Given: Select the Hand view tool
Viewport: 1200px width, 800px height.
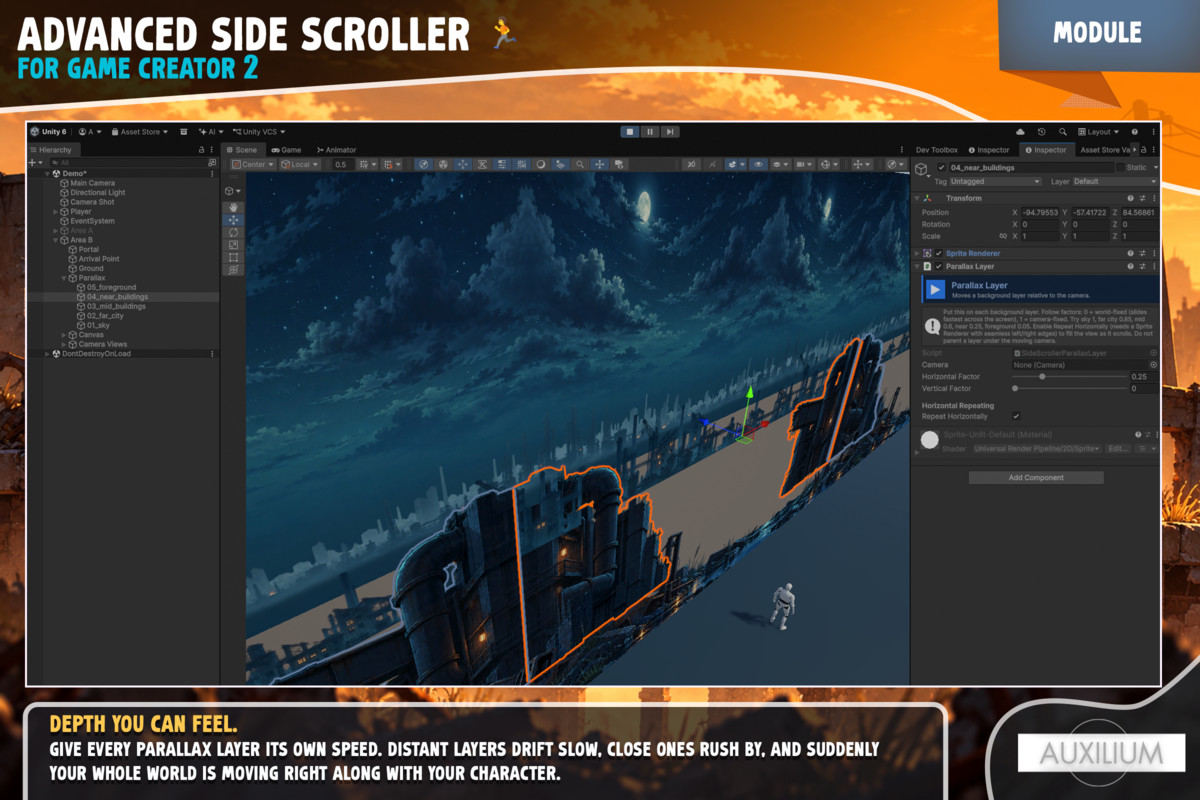Looking at the screenshot, I should [x=234, y=207].
